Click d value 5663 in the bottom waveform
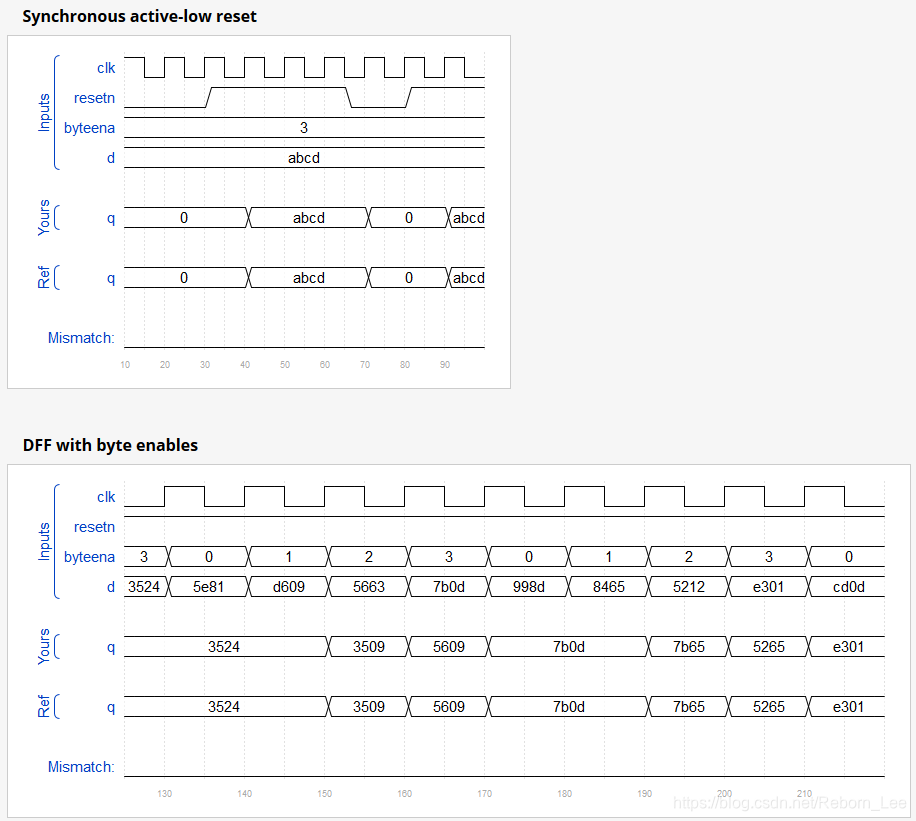Viewport: 916px width, 821px height. pos(369,587)
